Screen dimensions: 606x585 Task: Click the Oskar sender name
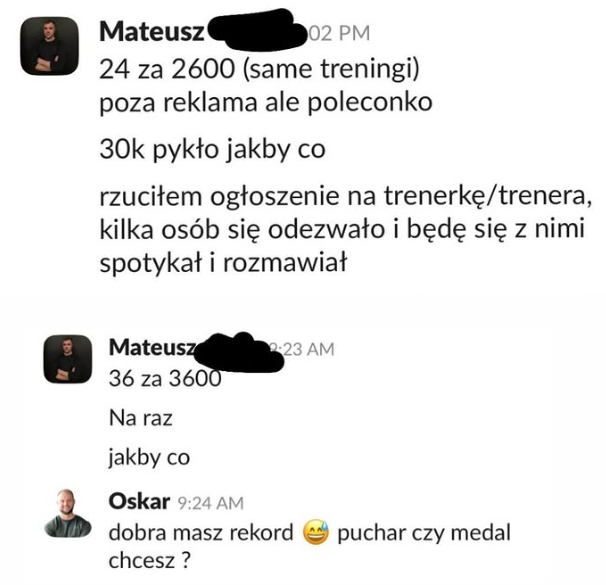point(139,502)
